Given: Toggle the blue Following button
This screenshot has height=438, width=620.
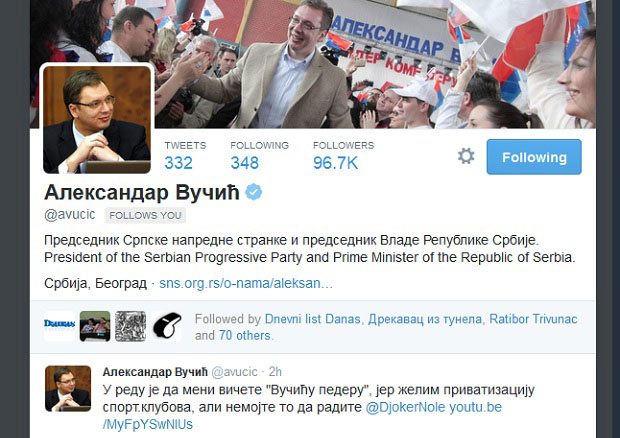Looking at the screenshot, I should coord(534,157).
